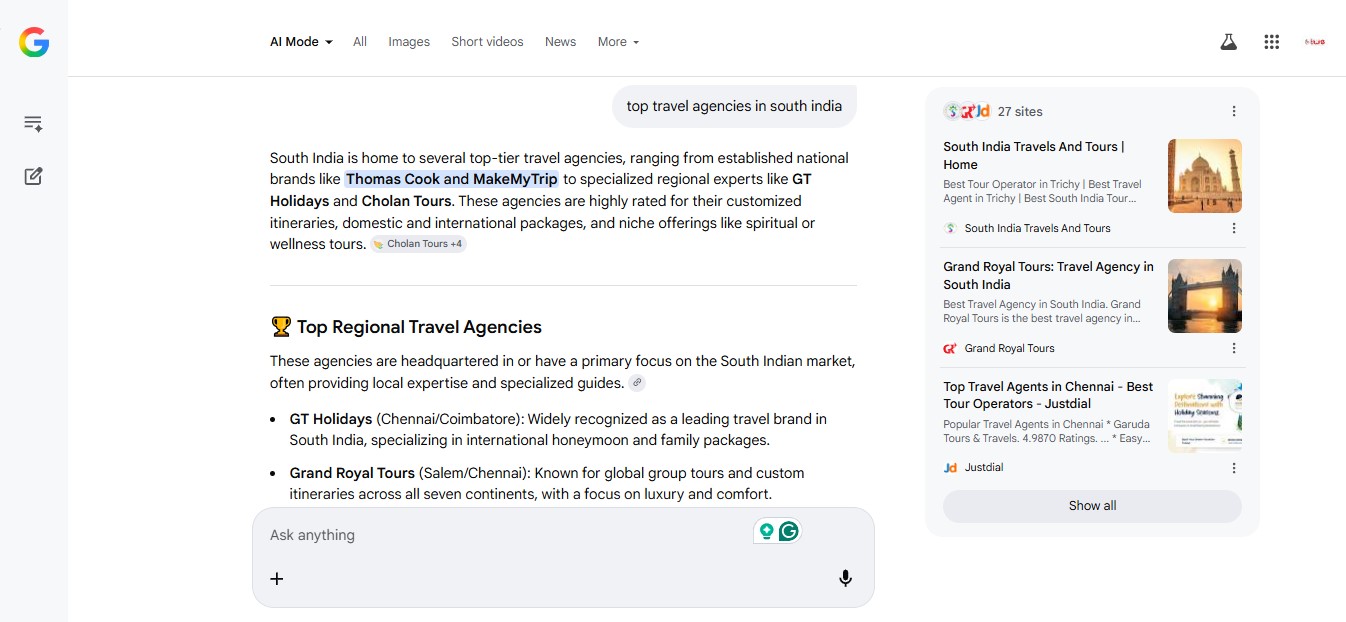Click the Grammarly green G icon
This screenshot has width=1346, height=622.
pyautogui.click(x=789, y=531)
